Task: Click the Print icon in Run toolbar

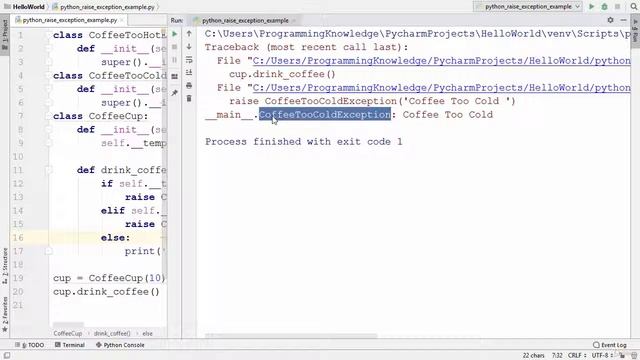Action: tap(189, 86)
